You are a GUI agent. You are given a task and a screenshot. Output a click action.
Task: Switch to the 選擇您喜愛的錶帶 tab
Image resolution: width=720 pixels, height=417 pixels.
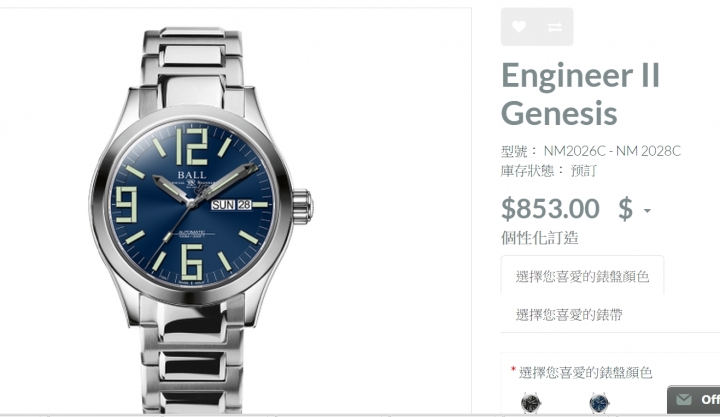click(569, 315)
